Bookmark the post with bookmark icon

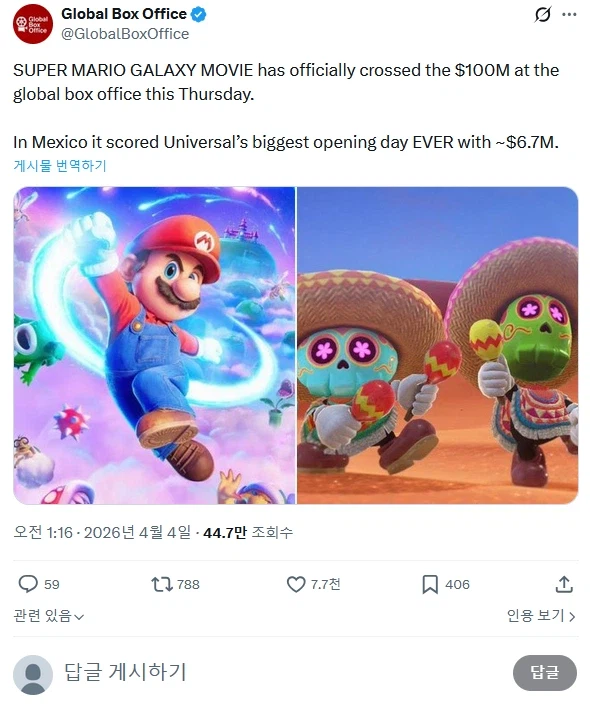pyautogui.click(x=430, y=584)
